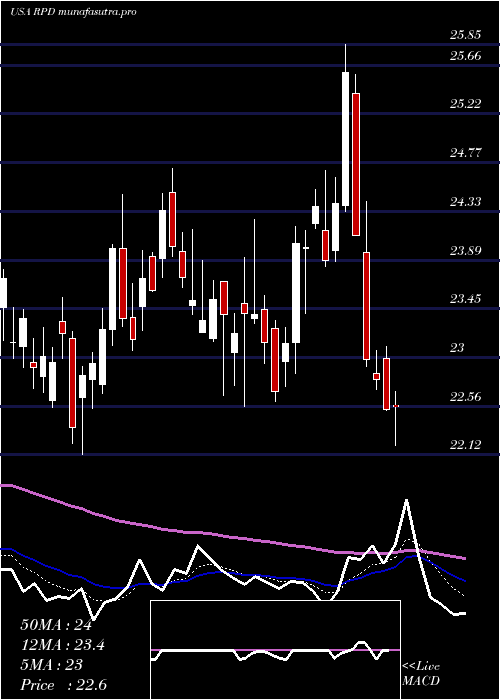This screenshot has width=500, height=700.
Task: Click the '50MA : 24' indicator text
Action: point(56,625)
